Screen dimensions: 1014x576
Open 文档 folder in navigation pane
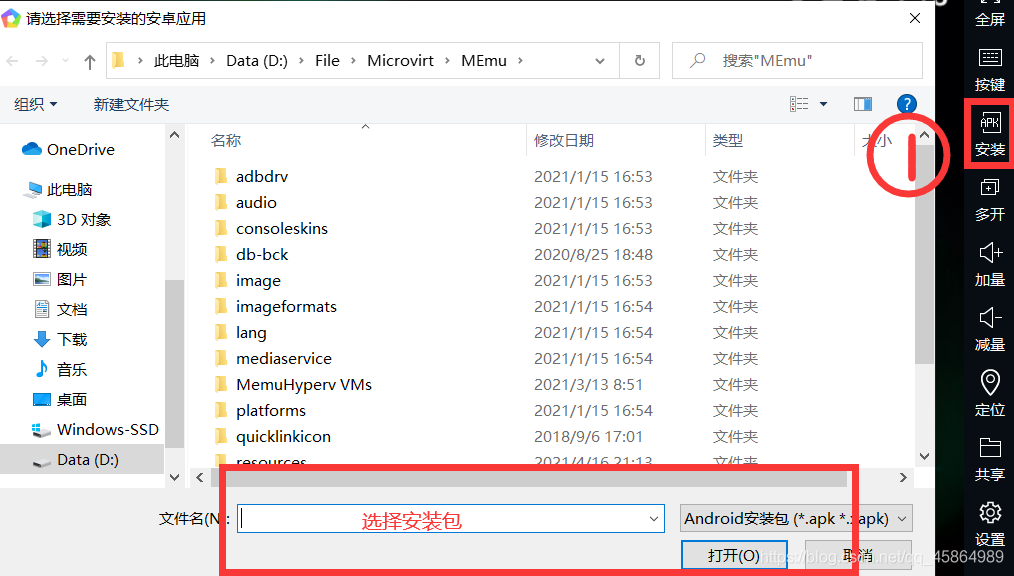click(x=60, y=309)
